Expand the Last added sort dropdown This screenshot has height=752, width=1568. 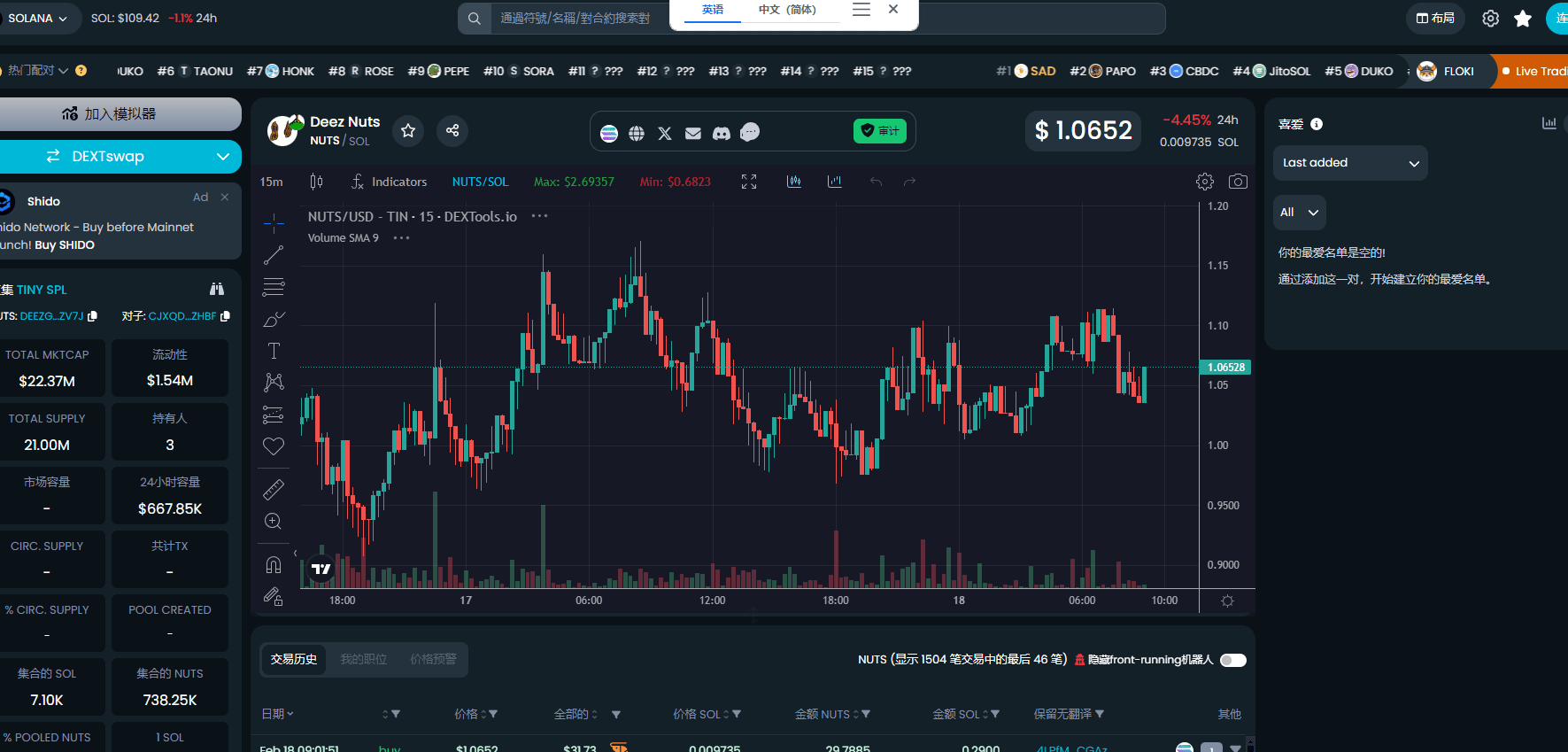pos(1349,163)
